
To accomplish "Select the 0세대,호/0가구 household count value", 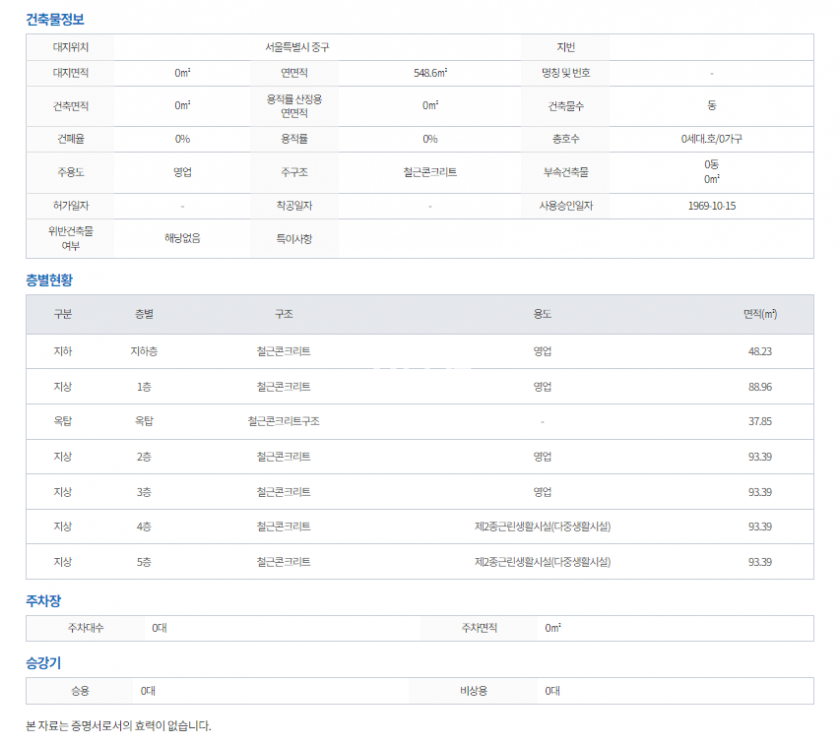I will [711, 139].
